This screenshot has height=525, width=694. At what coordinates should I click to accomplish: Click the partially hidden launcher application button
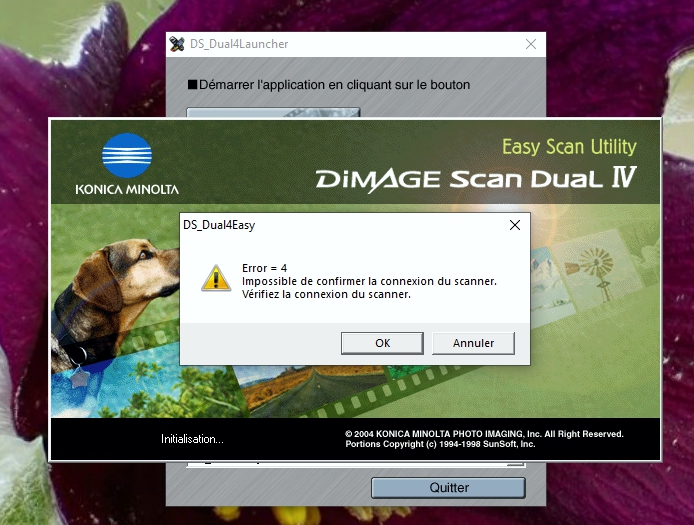[273, 112]
